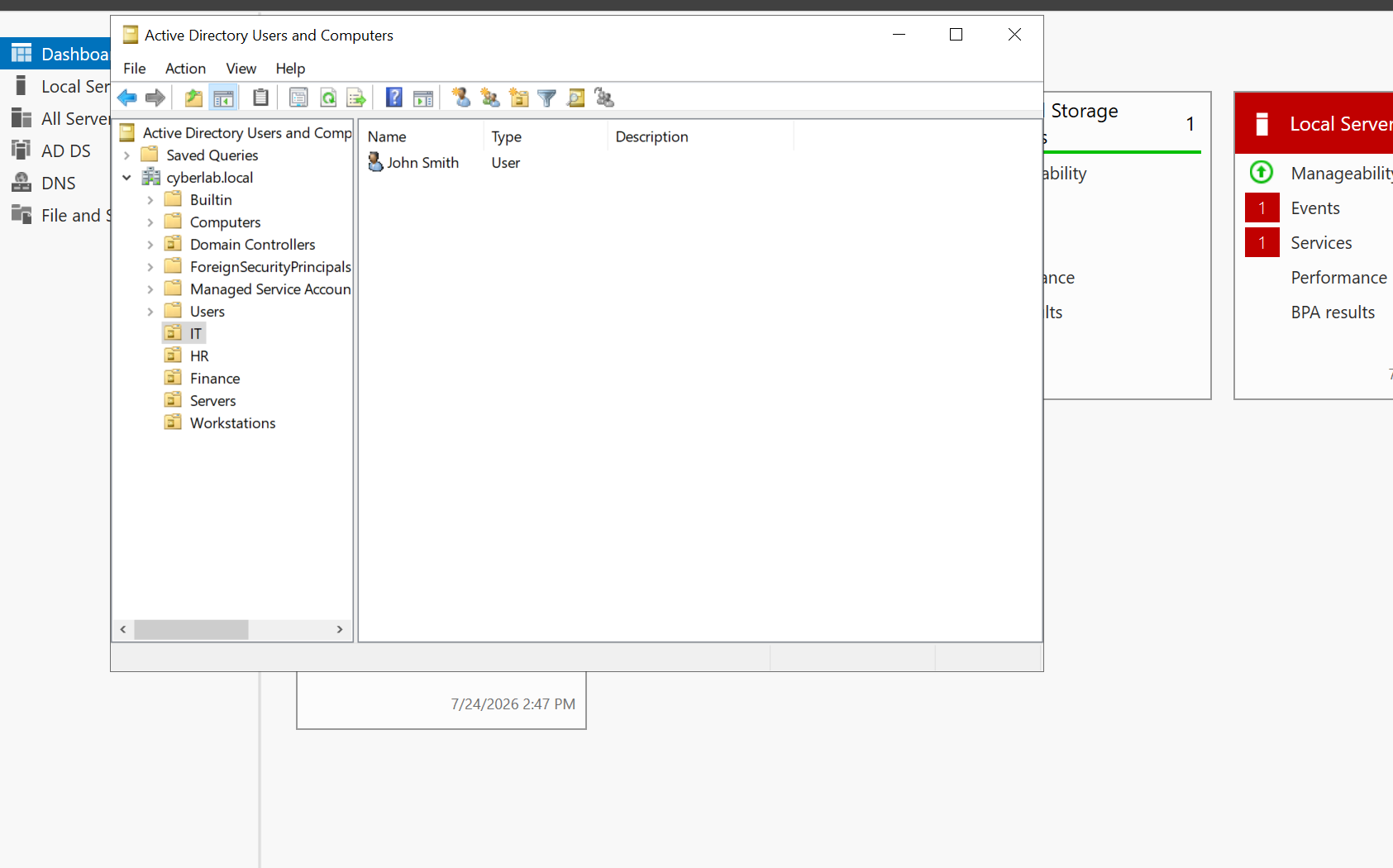Expand the Managed Service Accounts container
Viewport: 1393px width, 868px height.
coord(150,289)
